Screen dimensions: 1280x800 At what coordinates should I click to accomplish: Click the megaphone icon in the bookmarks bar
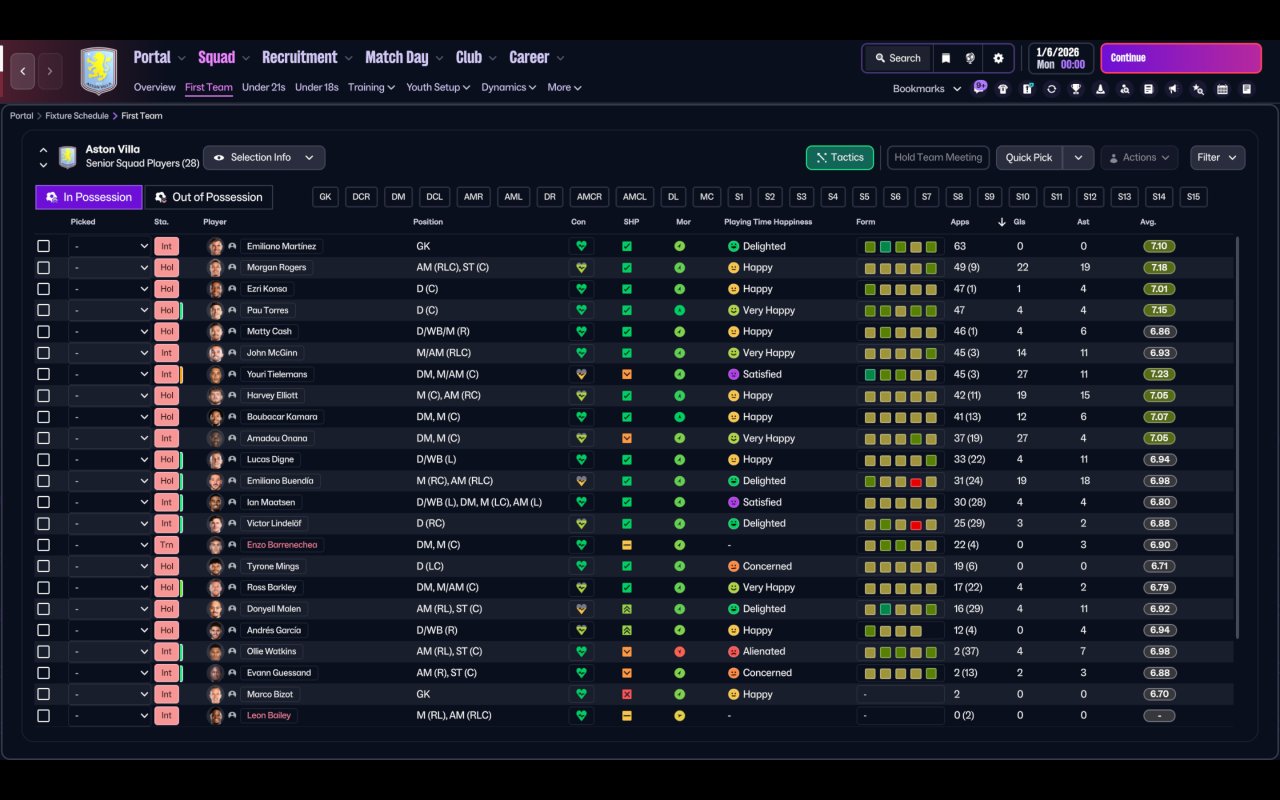[x=1174, y=89]
